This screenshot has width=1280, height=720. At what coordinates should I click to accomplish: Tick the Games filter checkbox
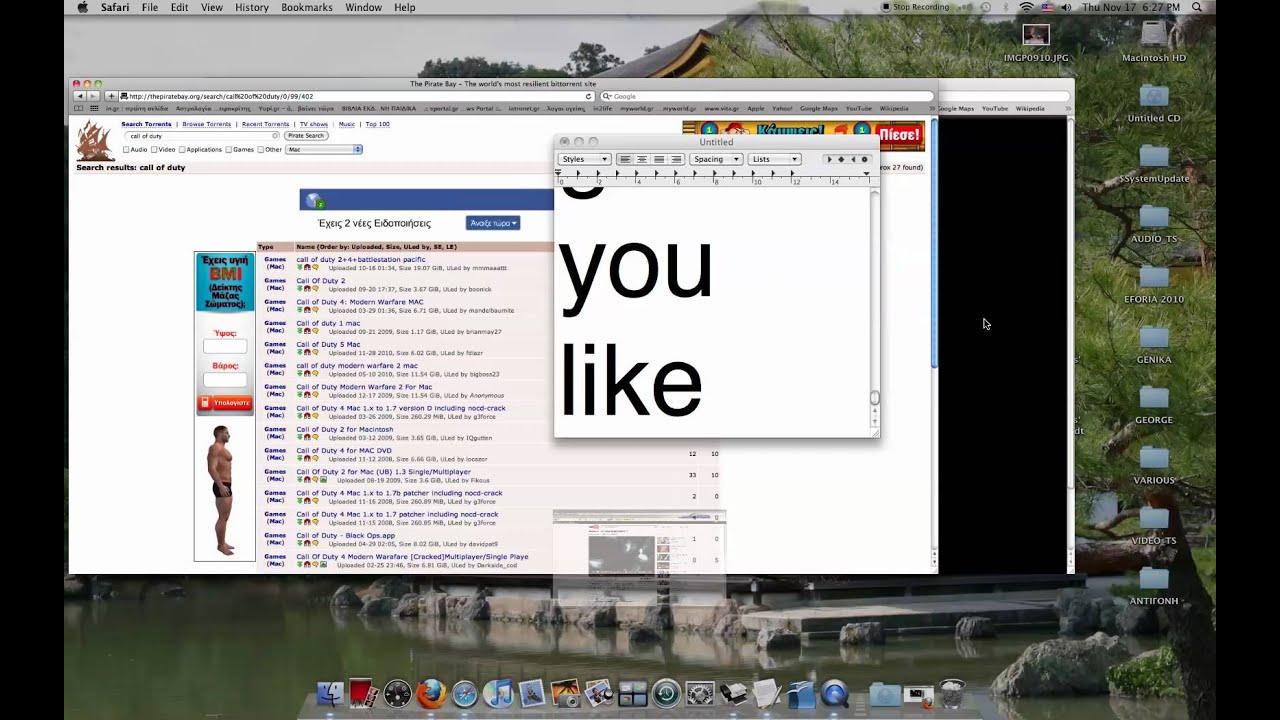pyautogui.click(x=228, y=150)
